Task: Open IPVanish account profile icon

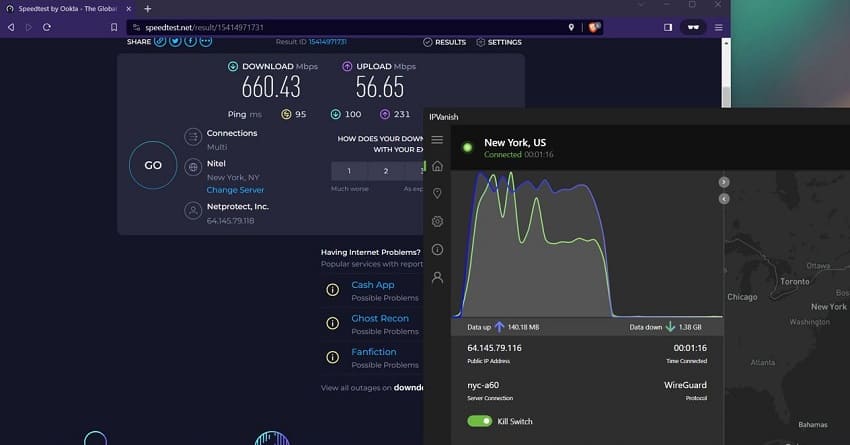Action: tap(437, 278)
